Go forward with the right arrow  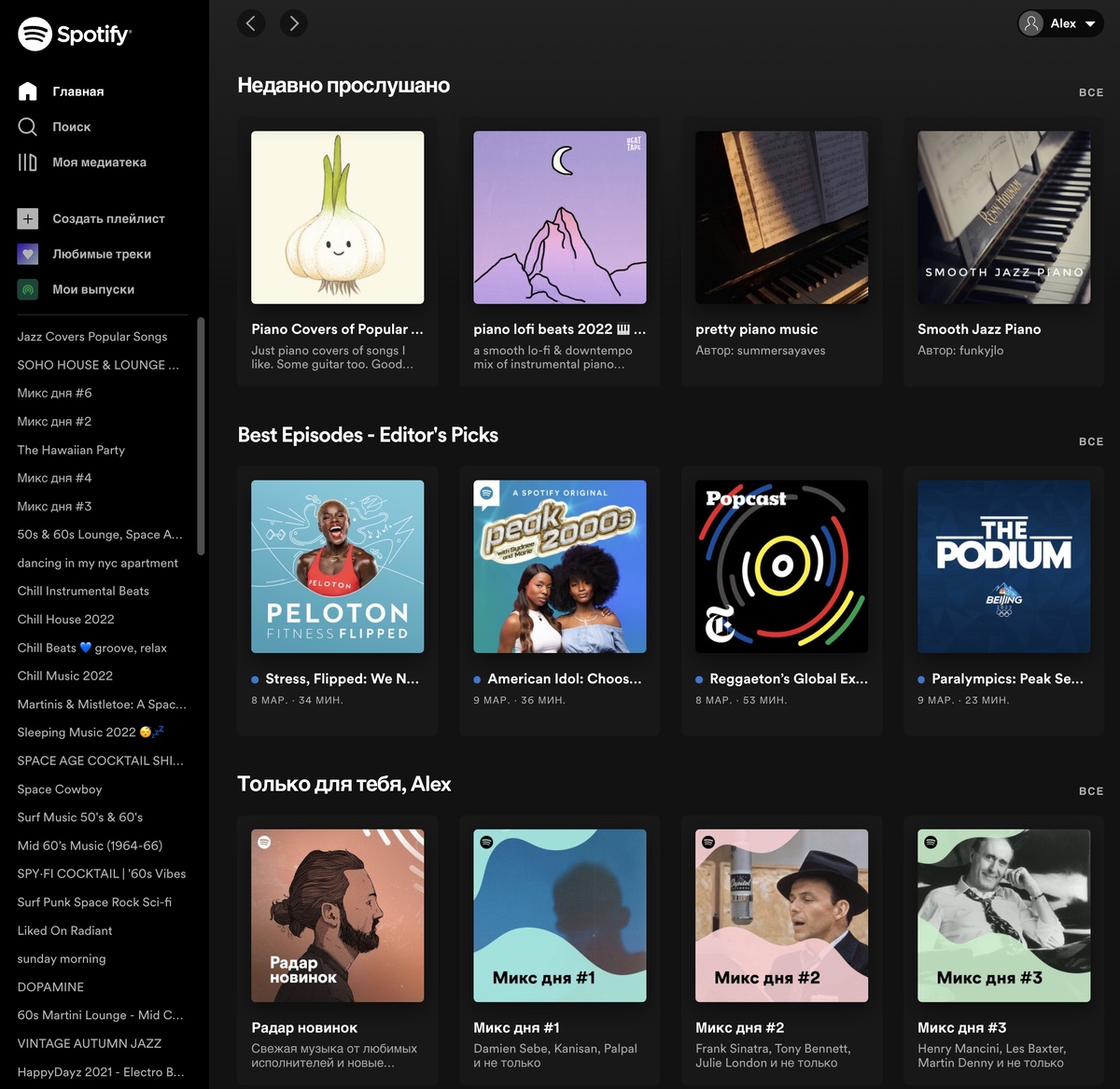coord(293,23)
